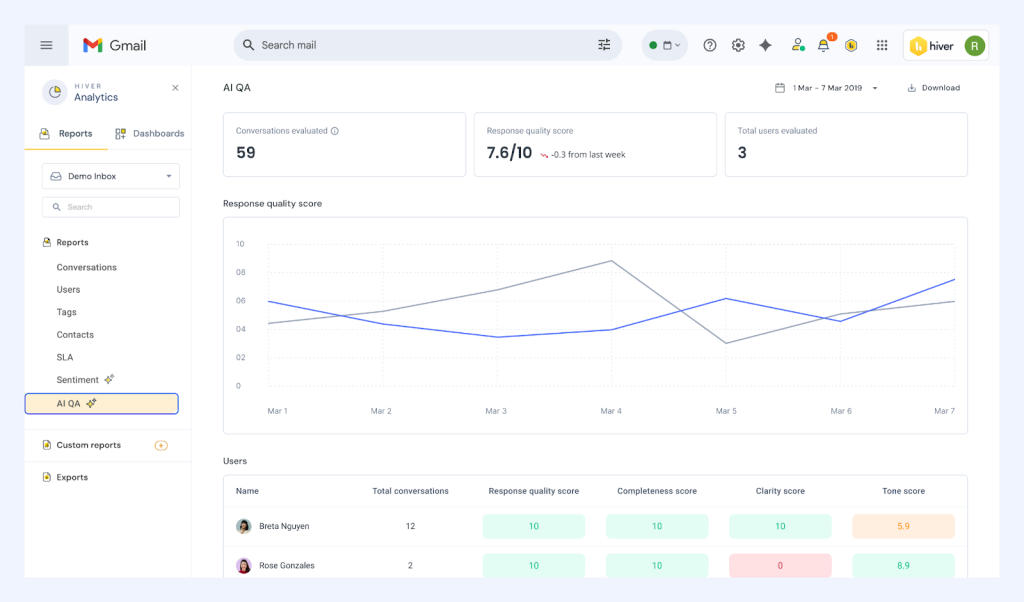
Task: Click the Gemini sparkle icon
Action: point(766,45)
